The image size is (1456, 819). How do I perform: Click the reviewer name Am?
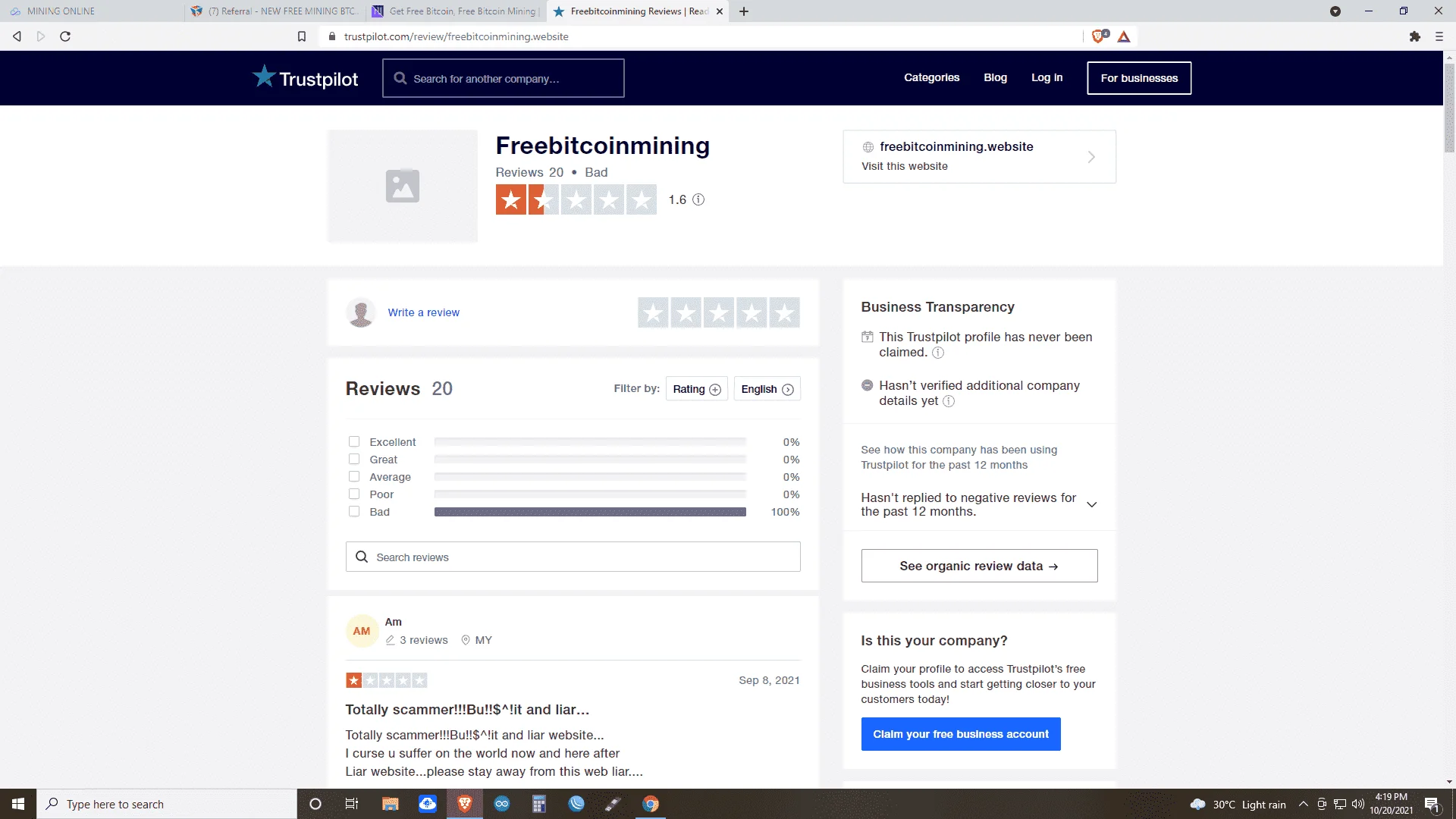393,622
